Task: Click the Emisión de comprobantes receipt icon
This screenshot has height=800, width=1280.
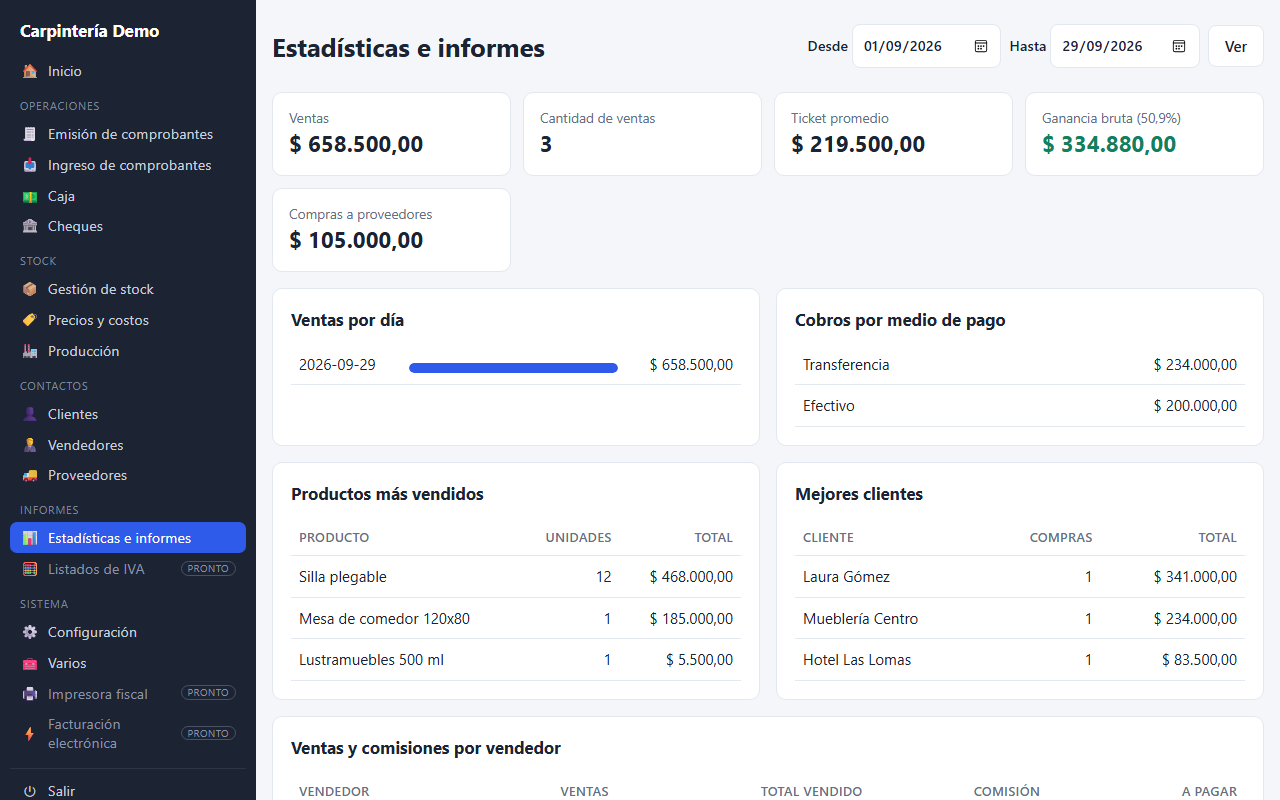Action: [30, 134]
